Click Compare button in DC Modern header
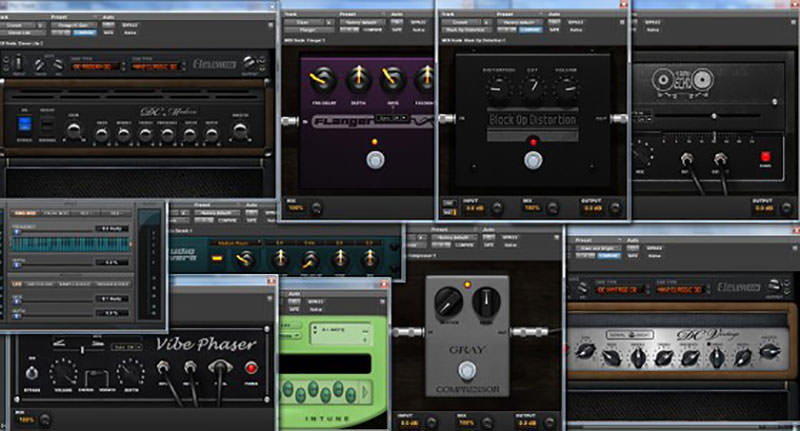800x431 pixels. coord(85,33)
